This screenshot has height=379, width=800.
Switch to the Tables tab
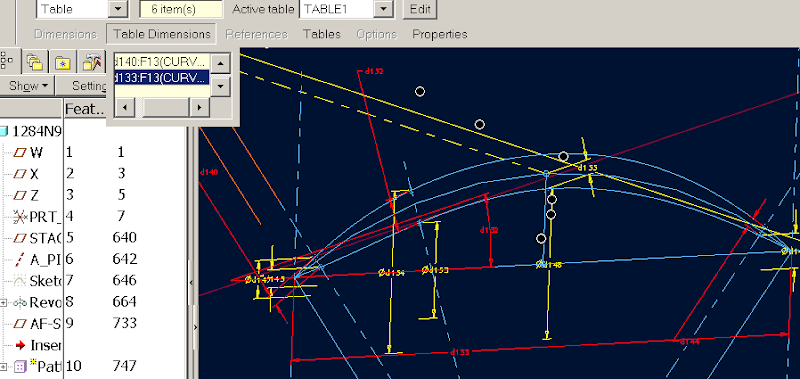tap(321, 34)
